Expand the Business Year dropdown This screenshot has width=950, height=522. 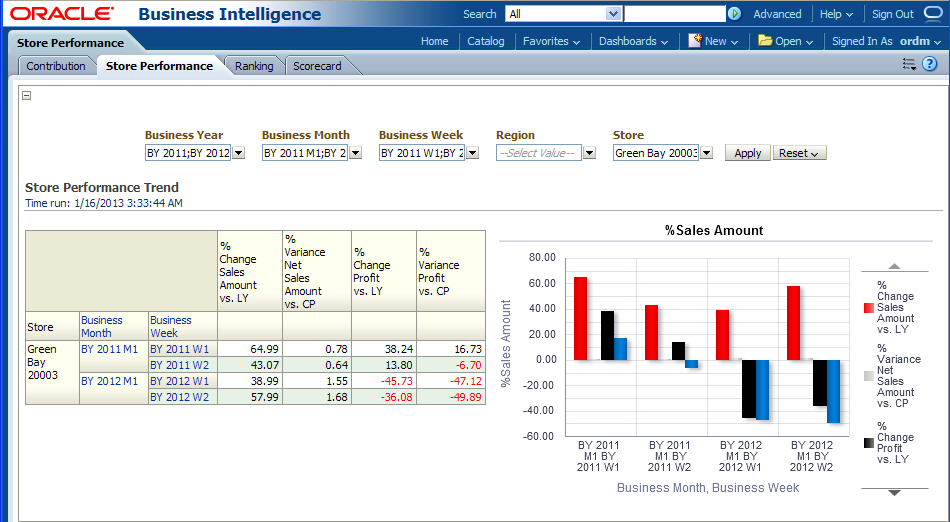point(238,153)
